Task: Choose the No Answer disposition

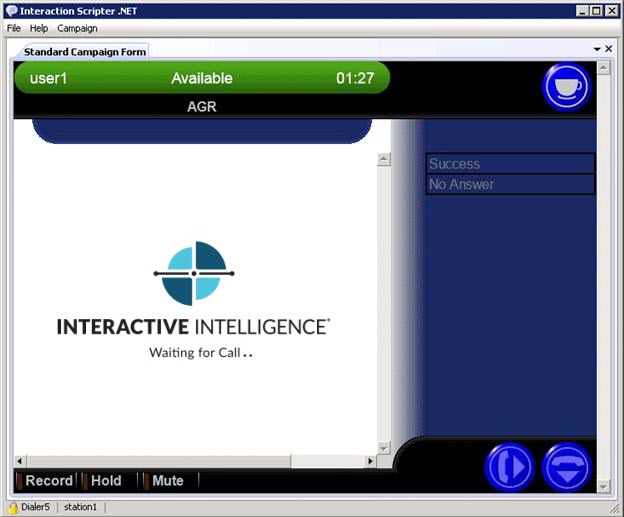Action: click(510, 184)
